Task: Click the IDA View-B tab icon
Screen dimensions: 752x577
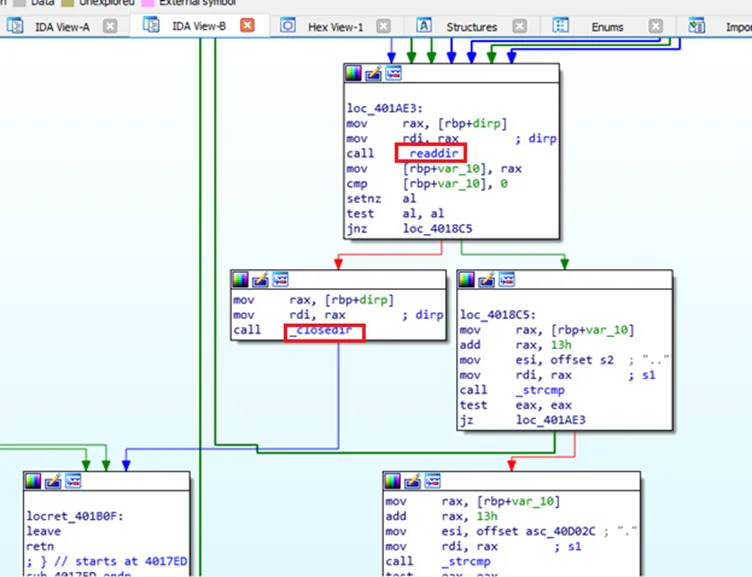Action: 151,24
